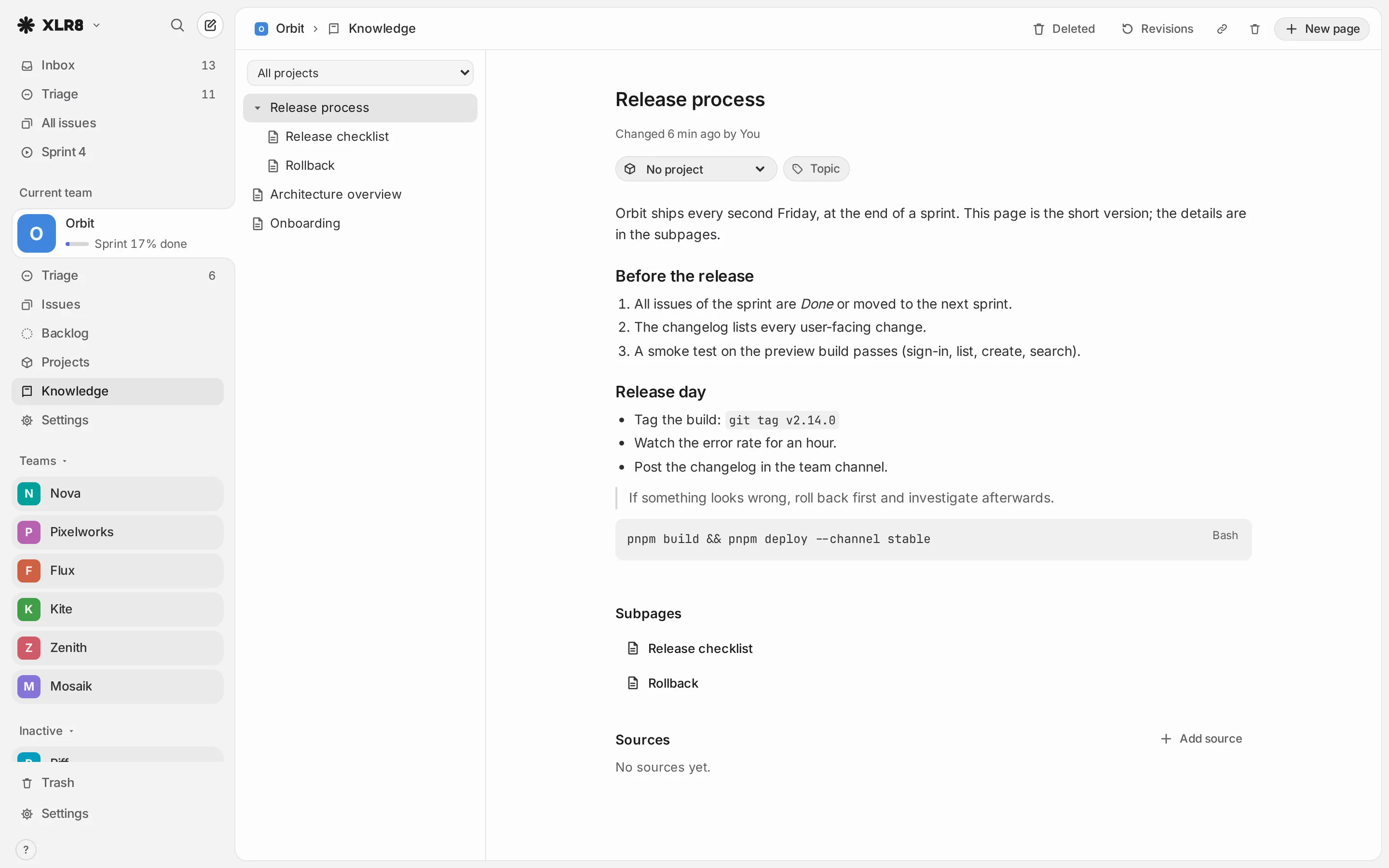Open Release checklist in the page tree
The image size is (1389, 868).
click(x=360, y=136)
